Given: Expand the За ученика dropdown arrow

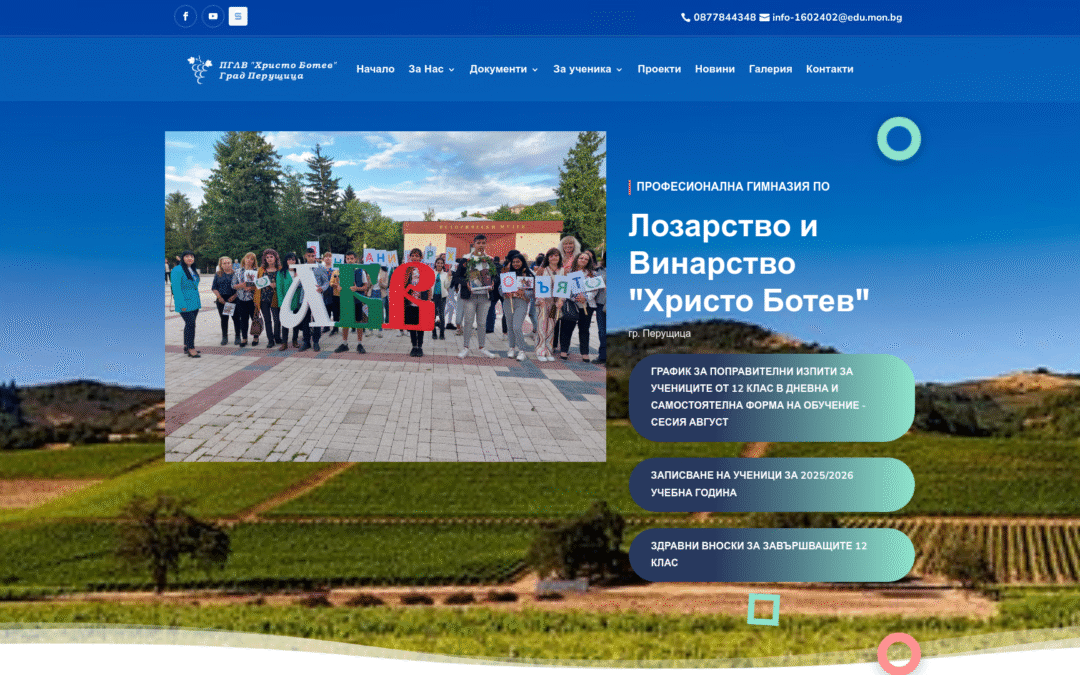Looking at the screenshot, I should pyautogui.click(x=619, y=70).
